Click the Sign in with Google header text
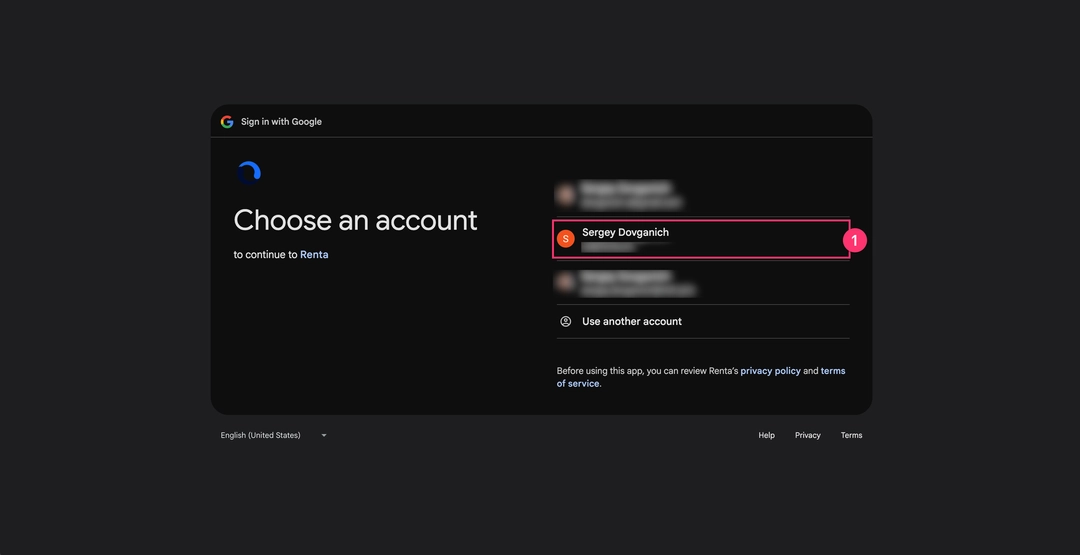The width and height of the screenshot is (1080, 555). pos(281,122)
